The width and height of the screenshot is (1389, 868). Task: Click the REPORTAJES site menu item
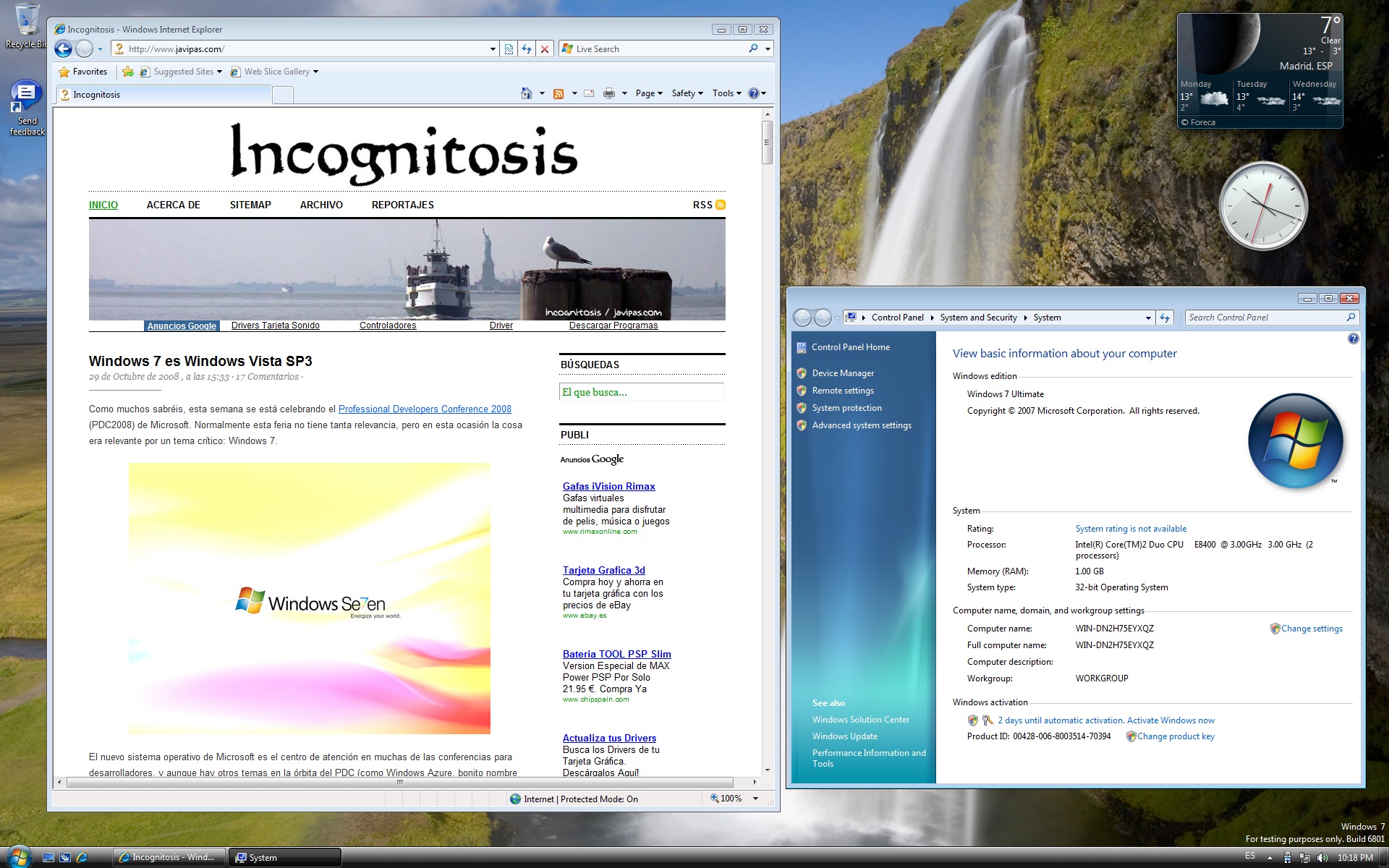click(x=403, y=205)
